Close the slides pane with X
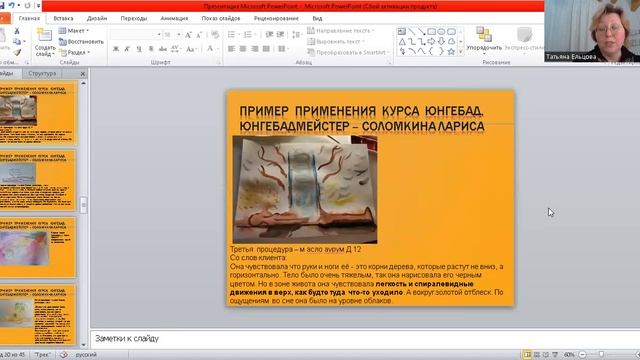This screenshot has height=360, width=640. click(83, 74)
